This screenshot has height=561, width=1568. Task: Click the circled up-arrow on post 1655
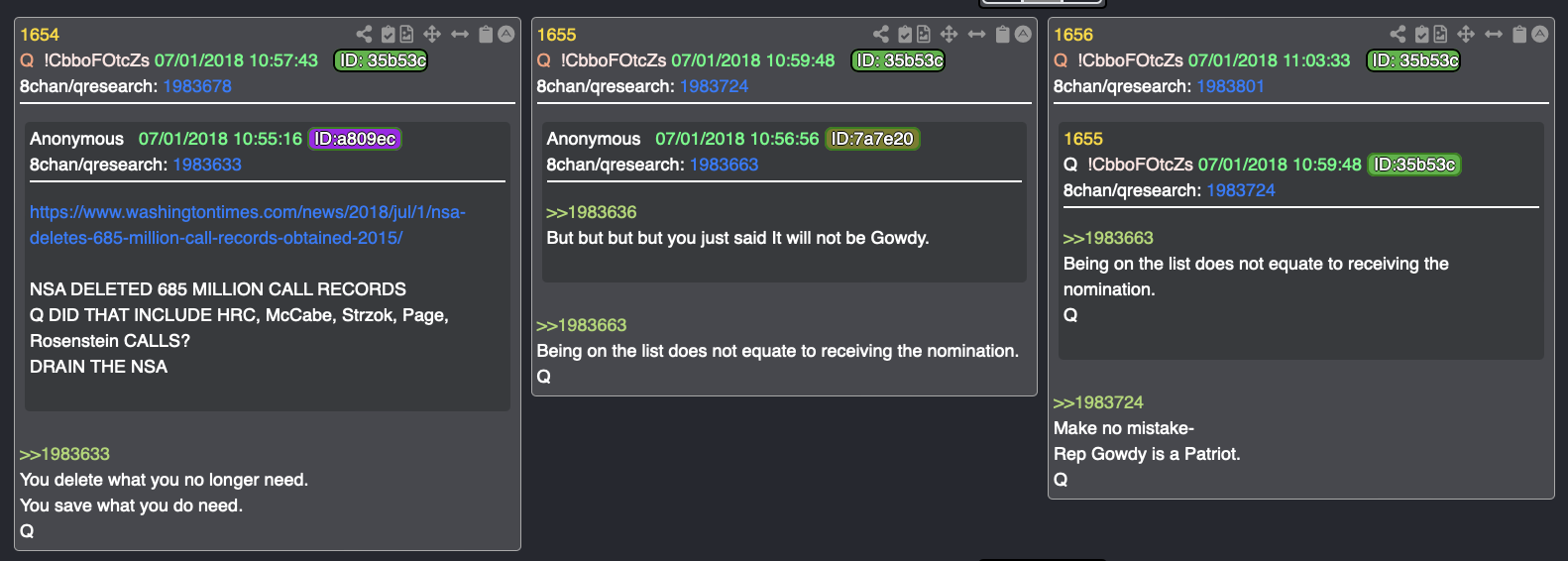[1023, 35]
